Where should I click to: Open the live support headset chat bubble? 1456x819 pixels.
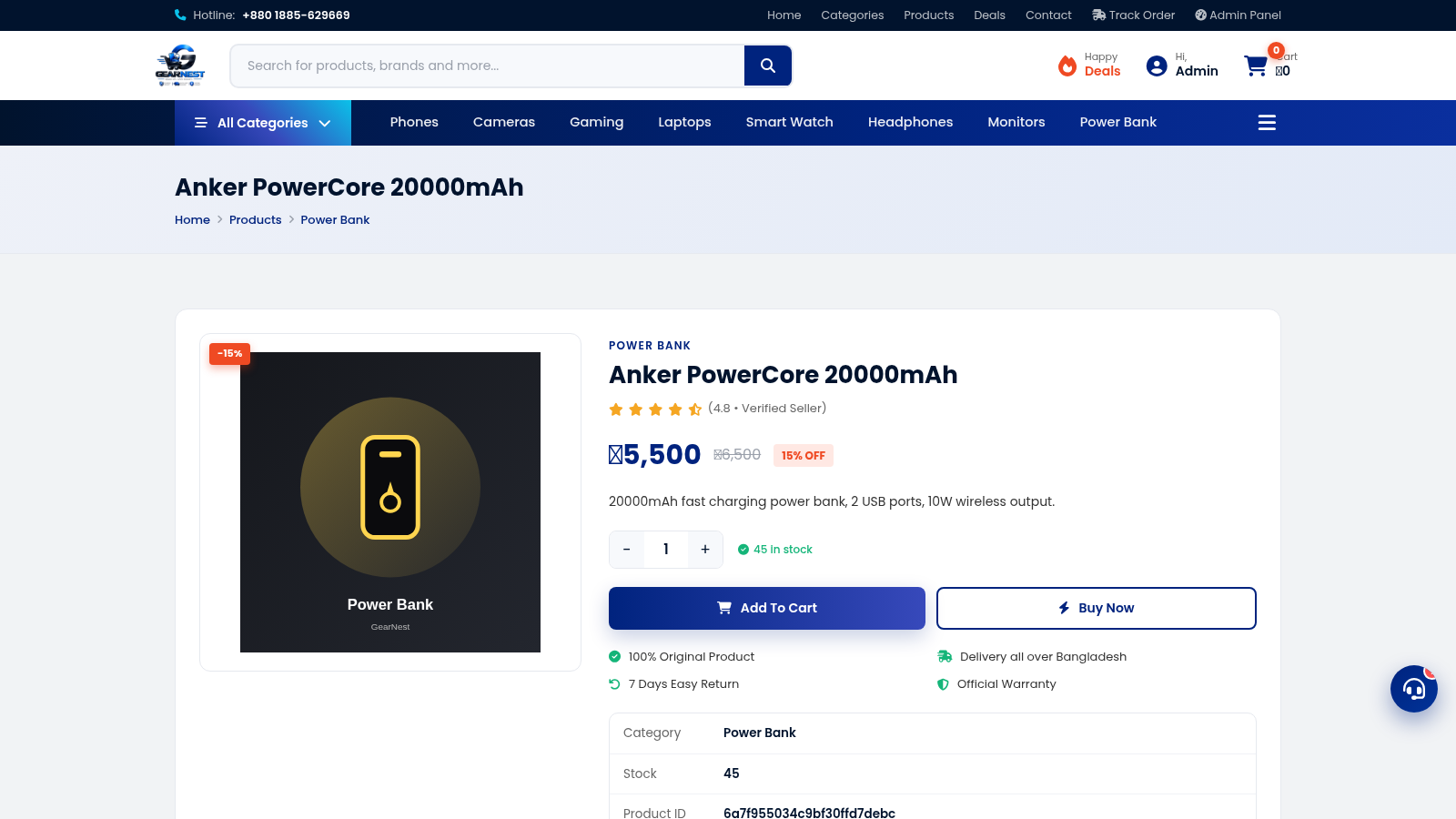click(1414, 689)
